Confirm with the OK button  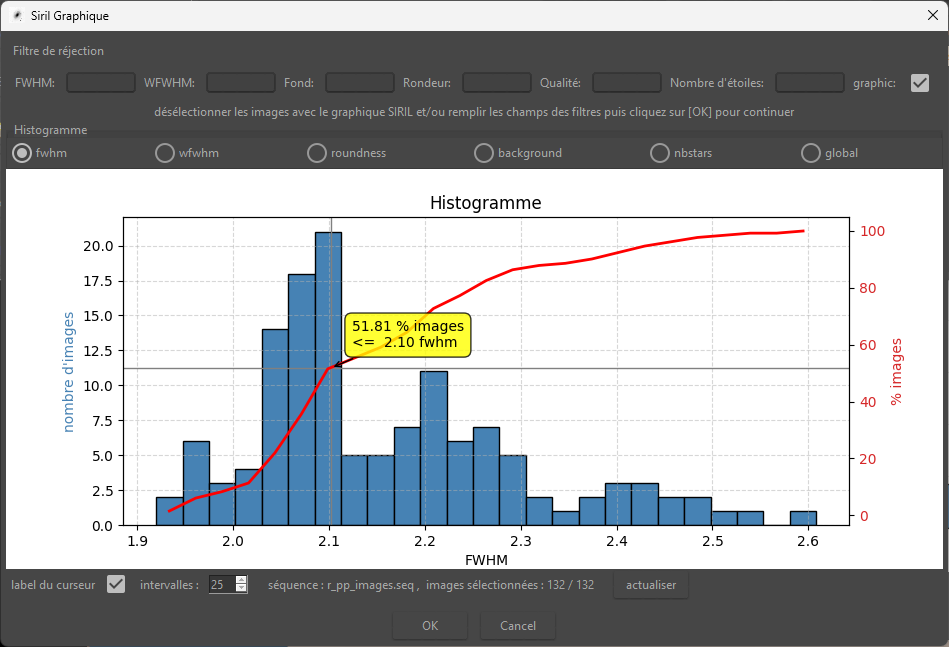[430, 626]
